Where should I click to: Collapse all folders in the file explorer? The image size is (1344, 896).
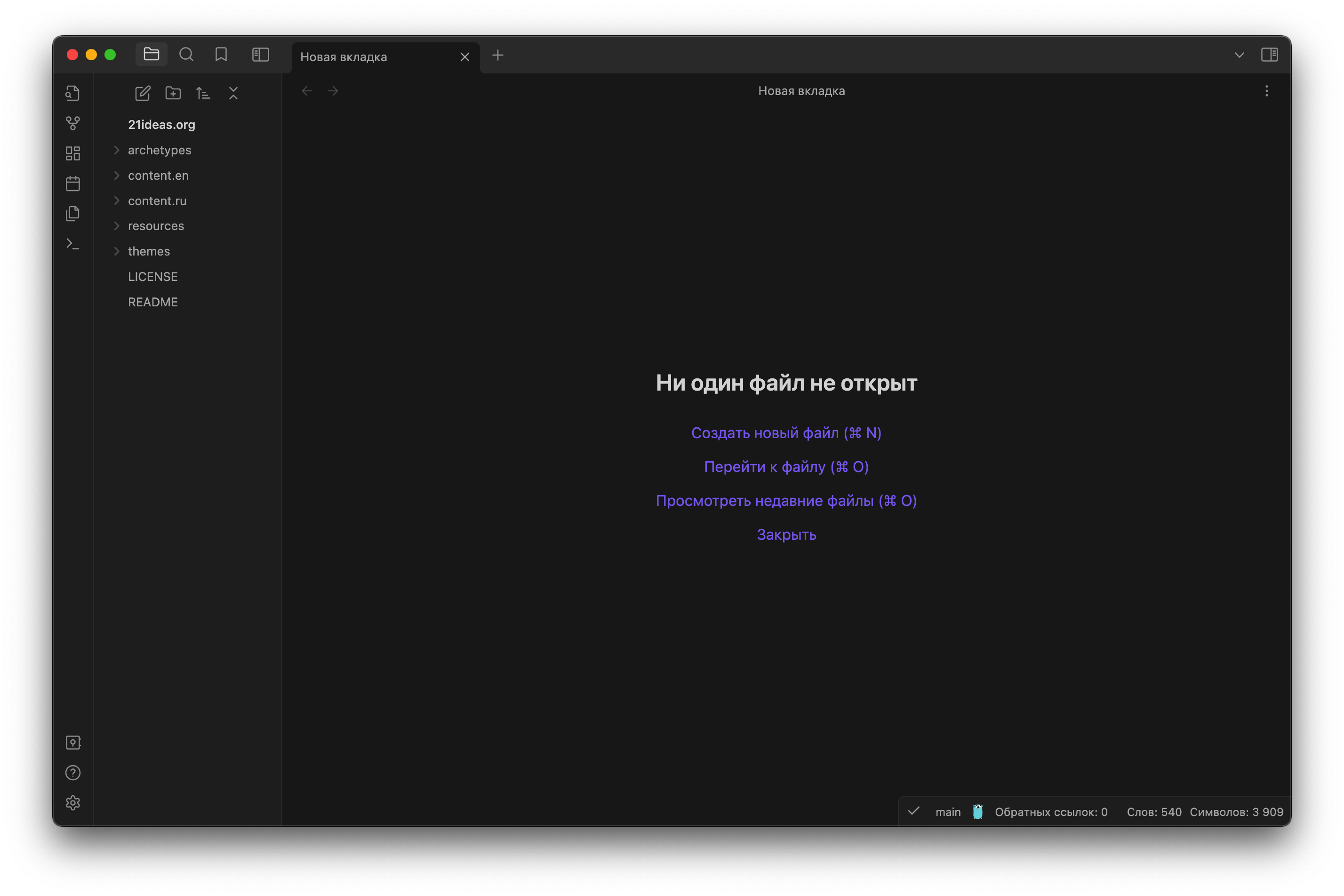233,93
